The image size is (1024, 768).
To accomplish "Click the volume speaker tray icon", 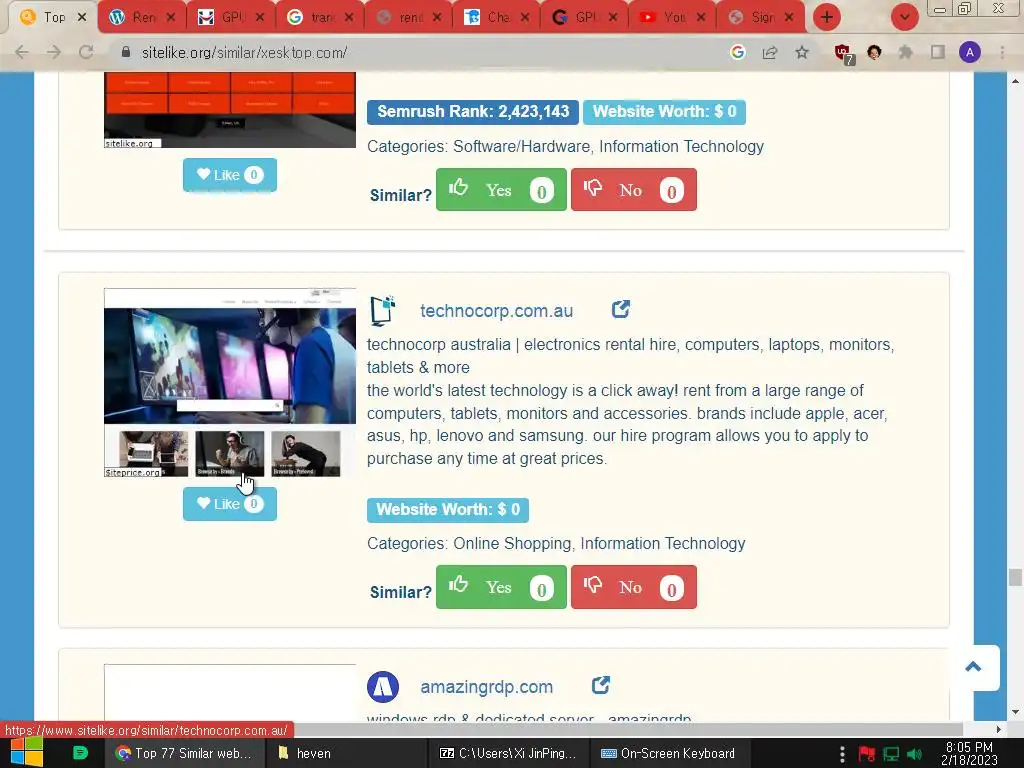I will (x=916, y=754).
